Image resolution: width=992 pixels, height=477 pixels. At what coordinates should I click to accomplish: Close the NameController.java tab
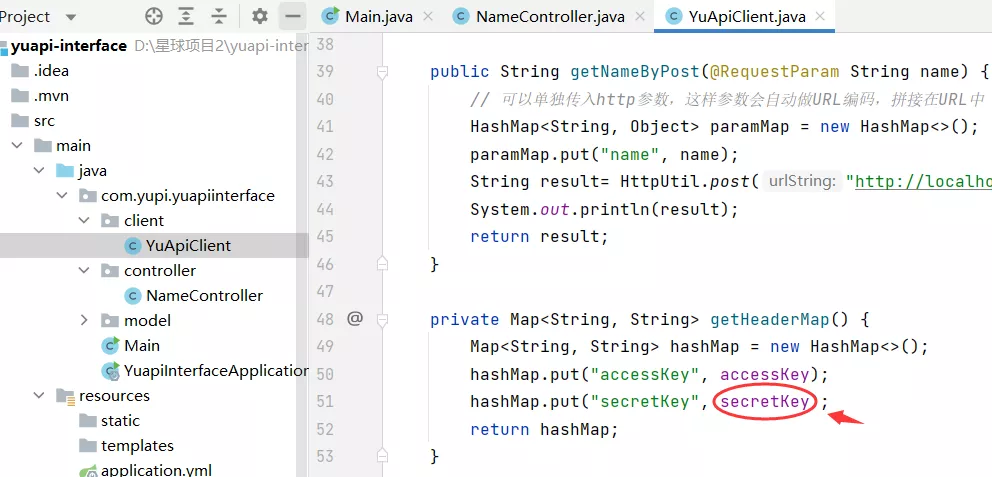point(638,16)
